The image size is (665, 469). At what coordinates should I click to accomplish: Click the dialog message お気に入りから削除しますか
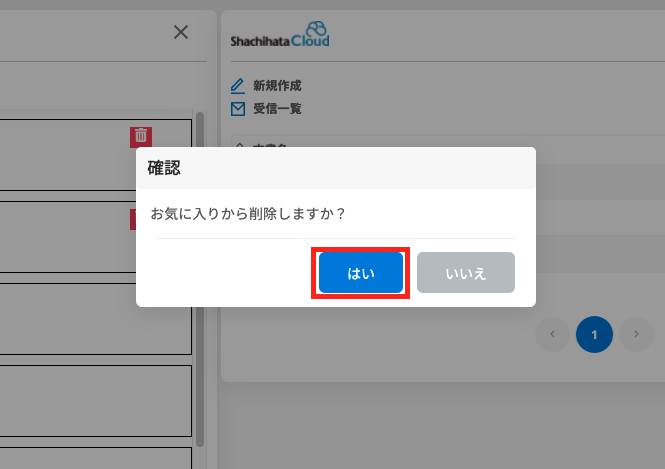pyautogui.click(x=248, y=214)
